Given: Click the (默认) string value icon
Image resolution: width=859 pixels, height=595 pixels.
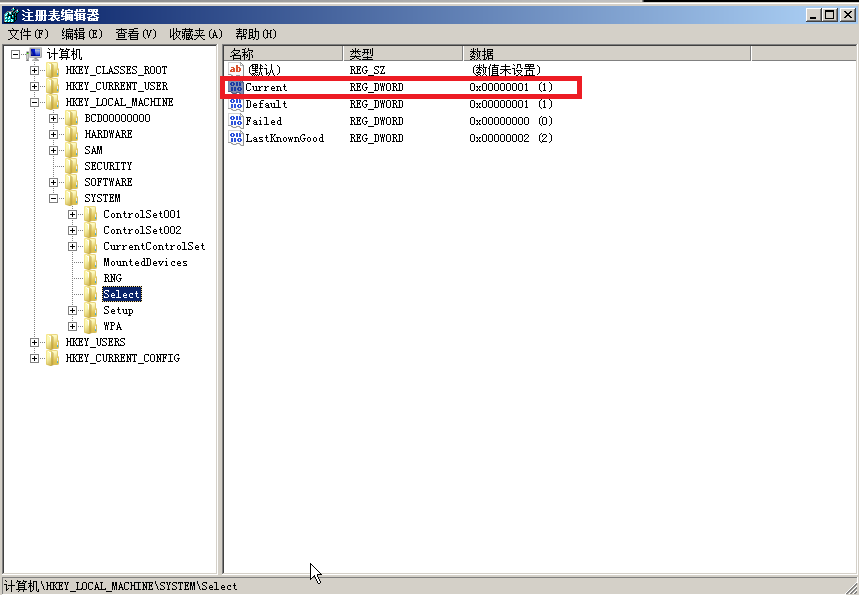Looking at the screenshot, I should point(236,70).
